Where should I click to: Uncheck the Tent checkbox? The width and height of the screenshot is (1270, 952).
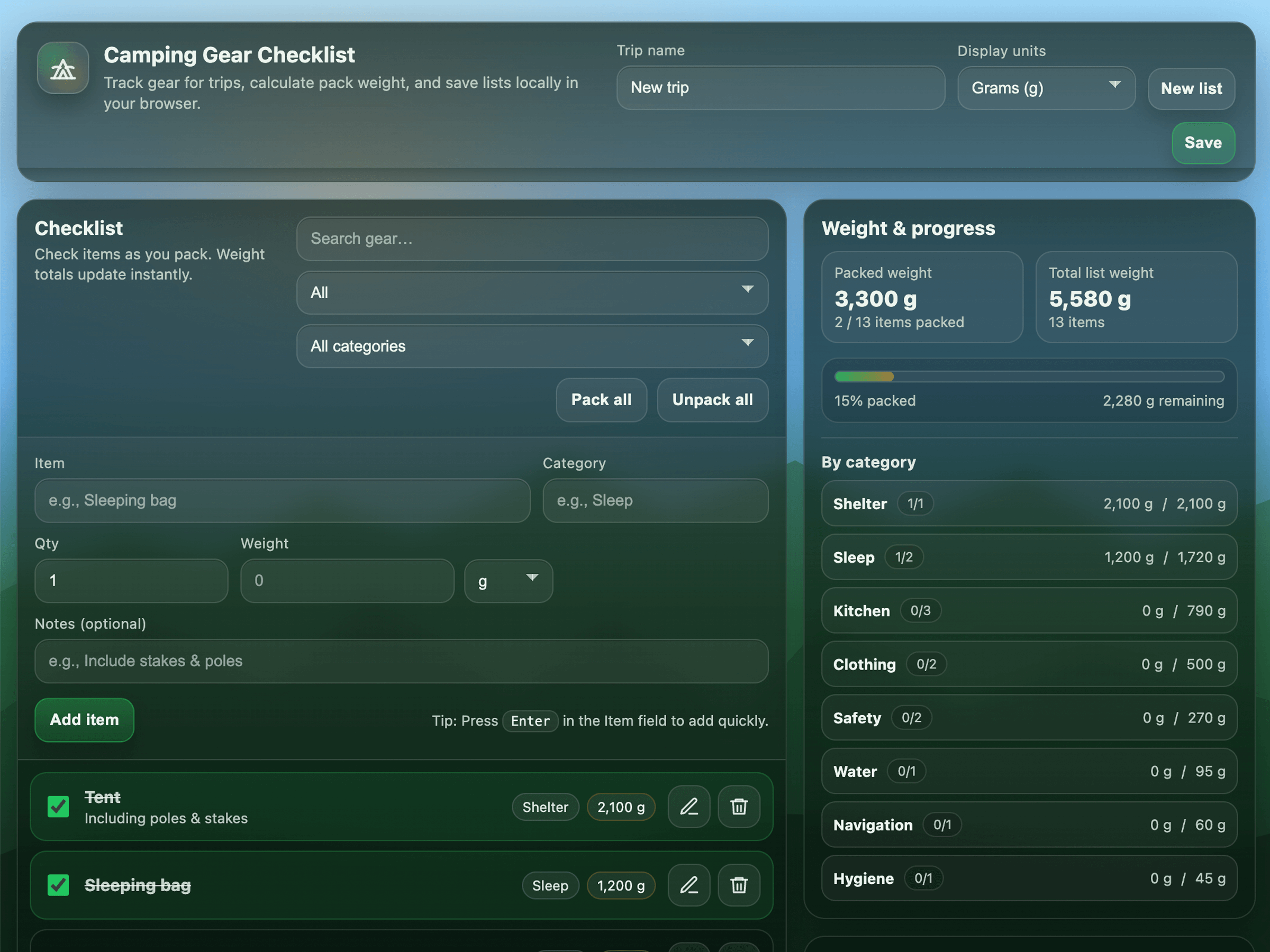59,807
